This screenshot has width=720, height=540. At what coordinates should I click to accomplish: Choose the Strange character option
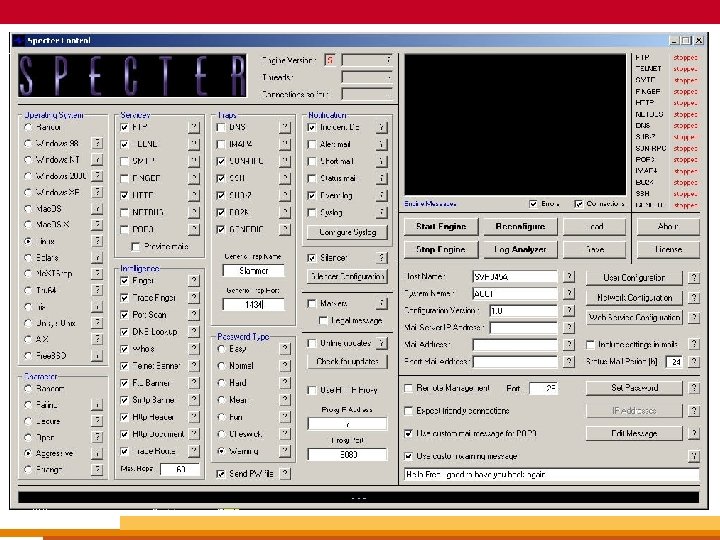(x=28, y=470)
